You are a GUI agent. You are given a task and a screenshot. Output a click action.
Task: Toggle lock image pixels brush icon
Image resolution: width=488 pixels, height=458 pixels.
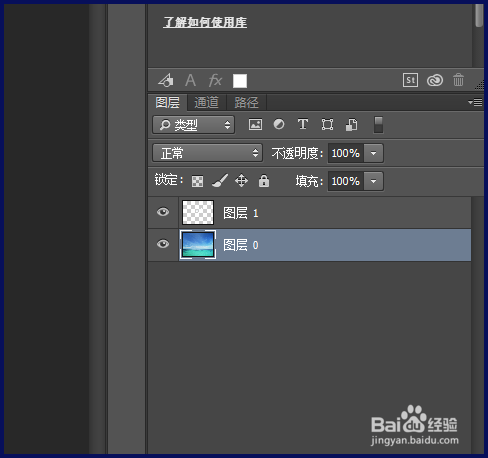[x=220, y=181]
